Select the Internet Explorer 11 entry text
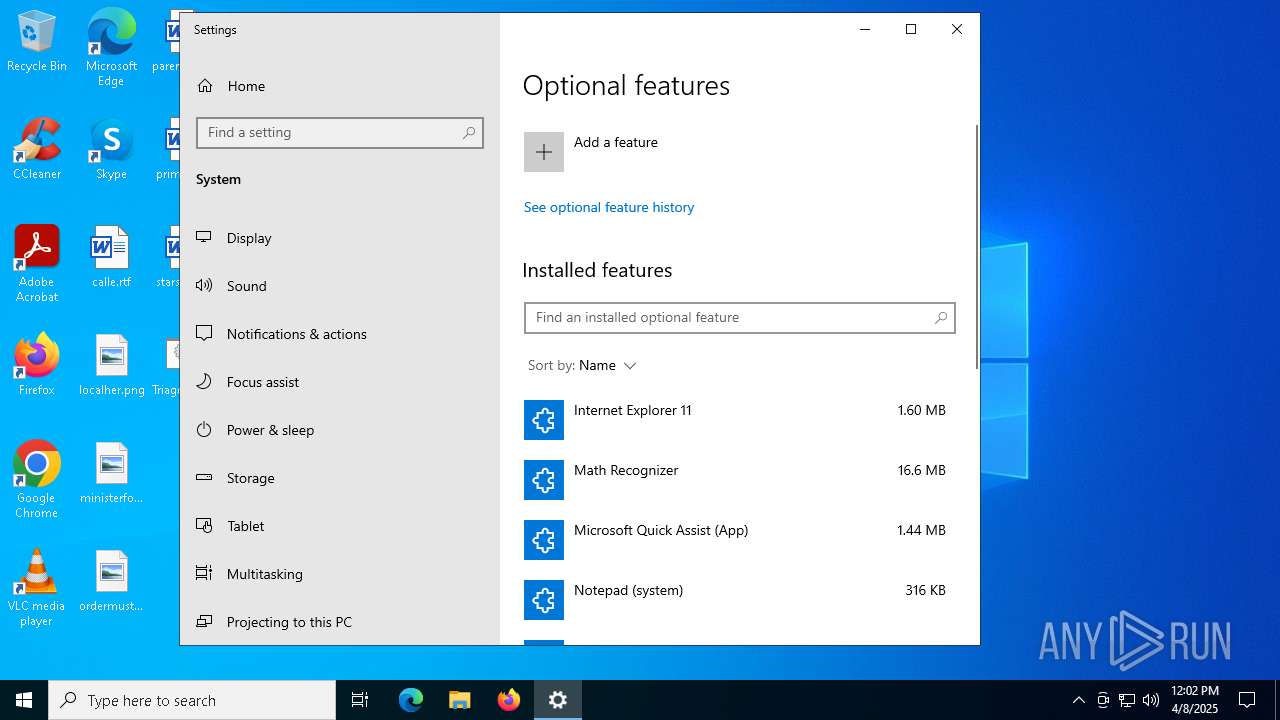 point(633,410)
